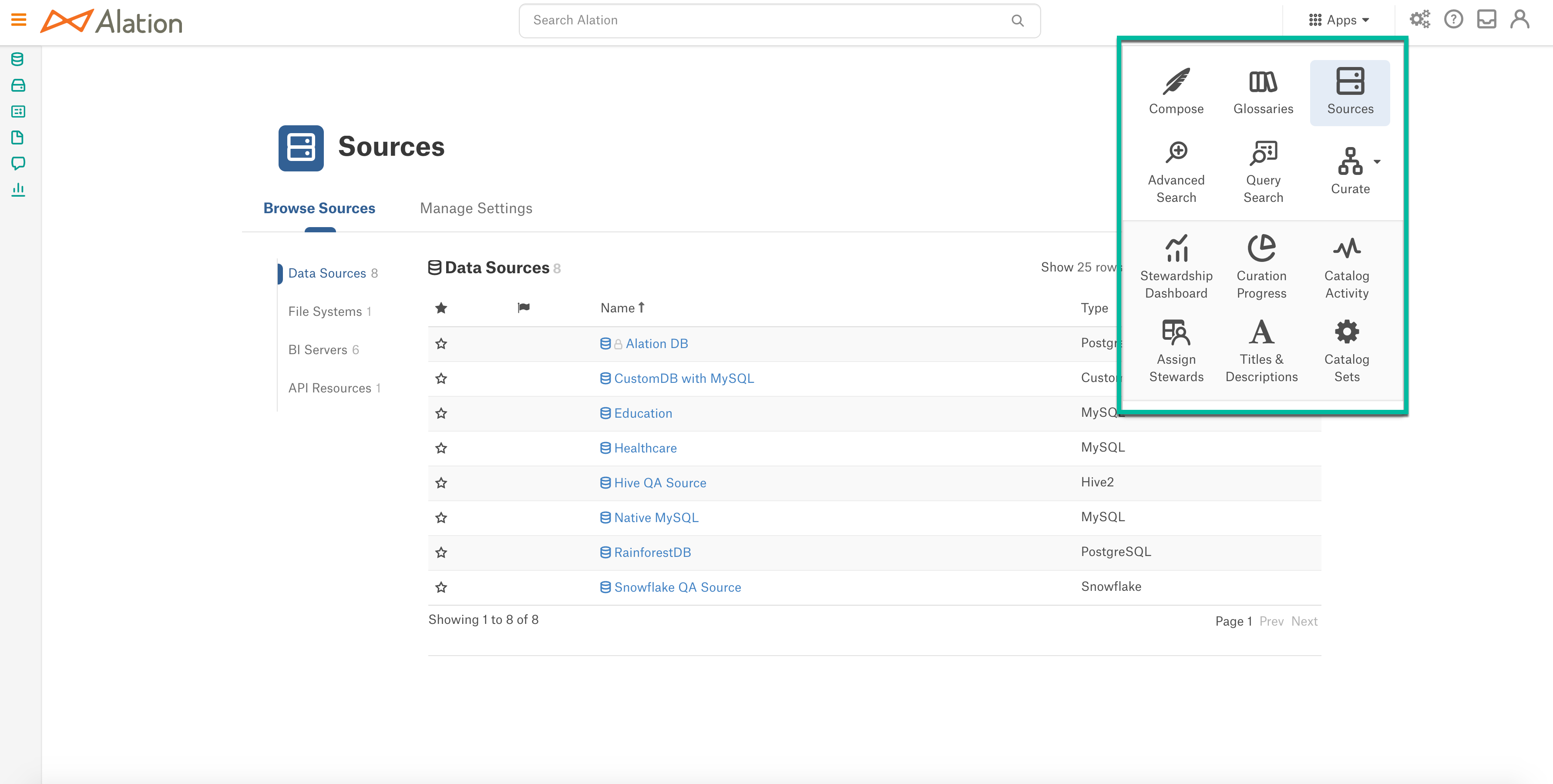
Task: Focus the Search Alation field
Action: (x=780, y=20)
